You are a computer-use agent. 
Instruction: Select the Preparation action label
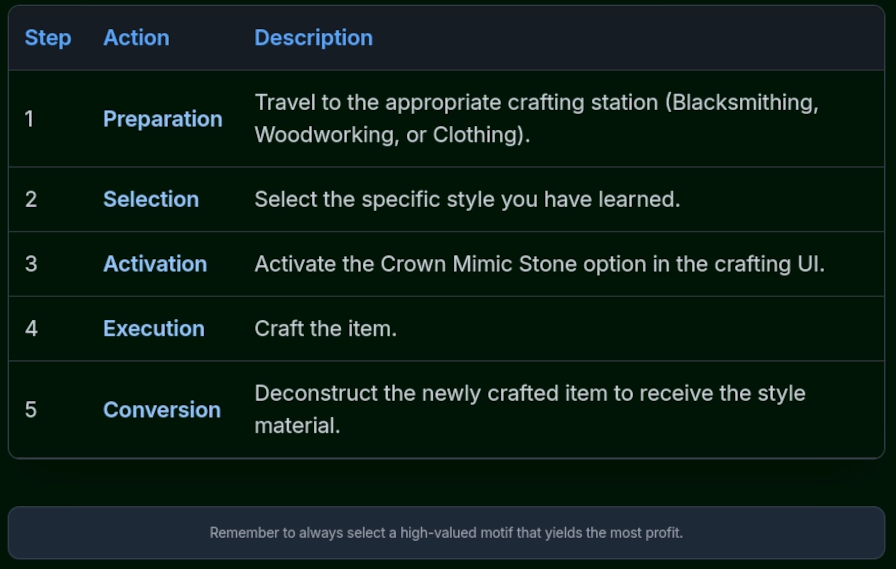pos(163,119)
